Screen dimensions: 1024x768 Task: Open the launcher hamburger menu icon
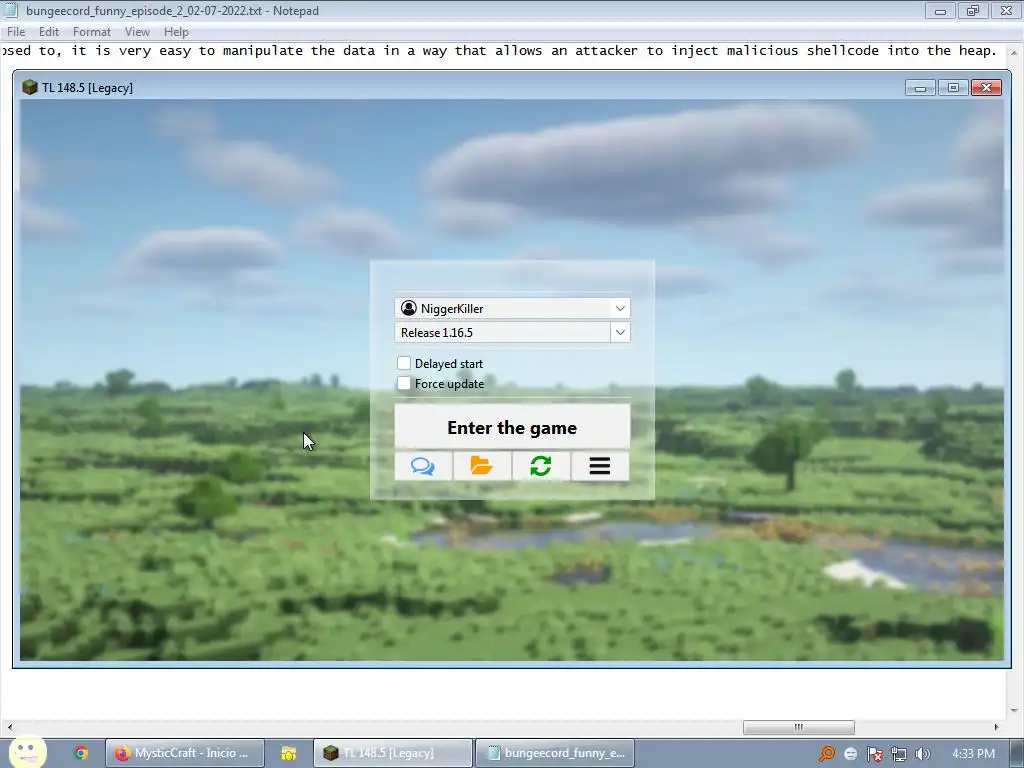[600, 466]
